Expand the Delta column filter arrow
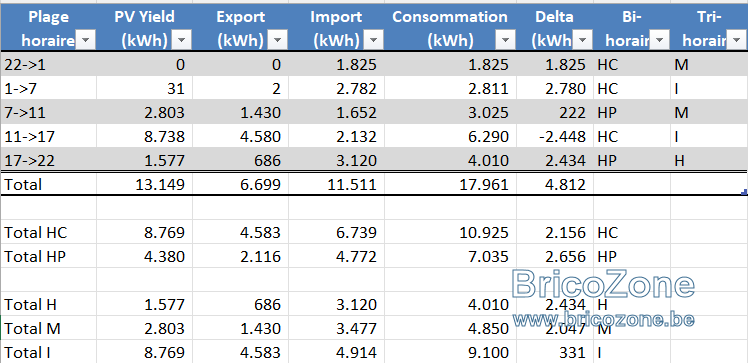The width and height of the screenshot is (748, 363). [583, 41]
